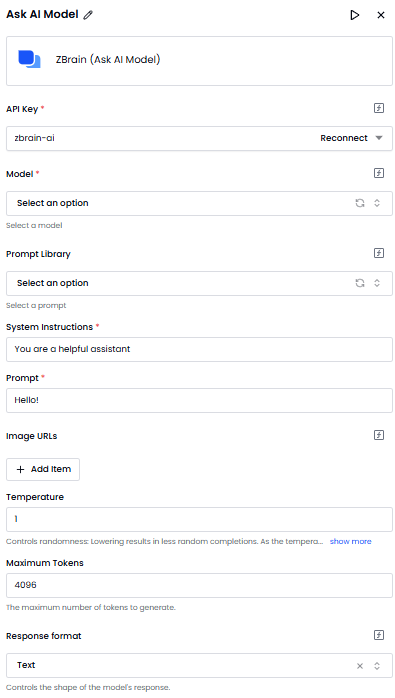Close the Ask AI Model panel
The width and height of the screenshot is (395, 698).
point(381,15)
